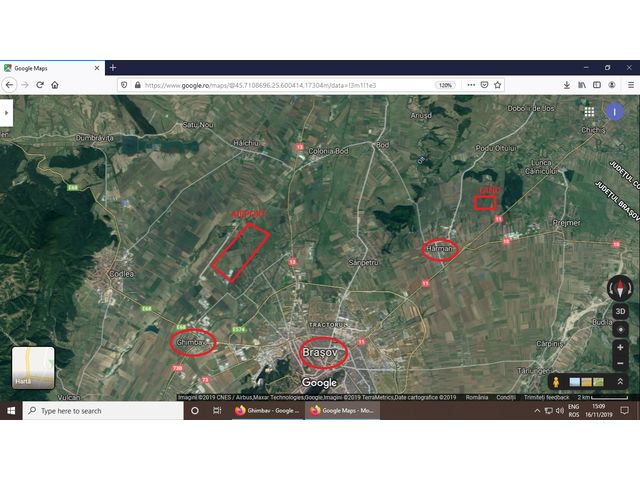Expand map imagery strip with double chevron

[x=620, y=382]
